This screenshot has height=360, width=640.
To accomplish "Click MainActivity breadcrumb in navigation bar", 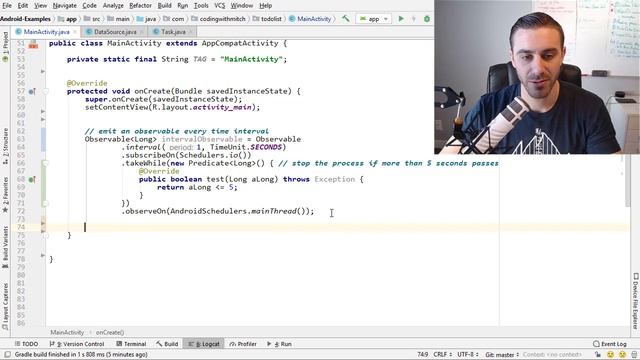I will pyautogui.click(x=310, y=19).
